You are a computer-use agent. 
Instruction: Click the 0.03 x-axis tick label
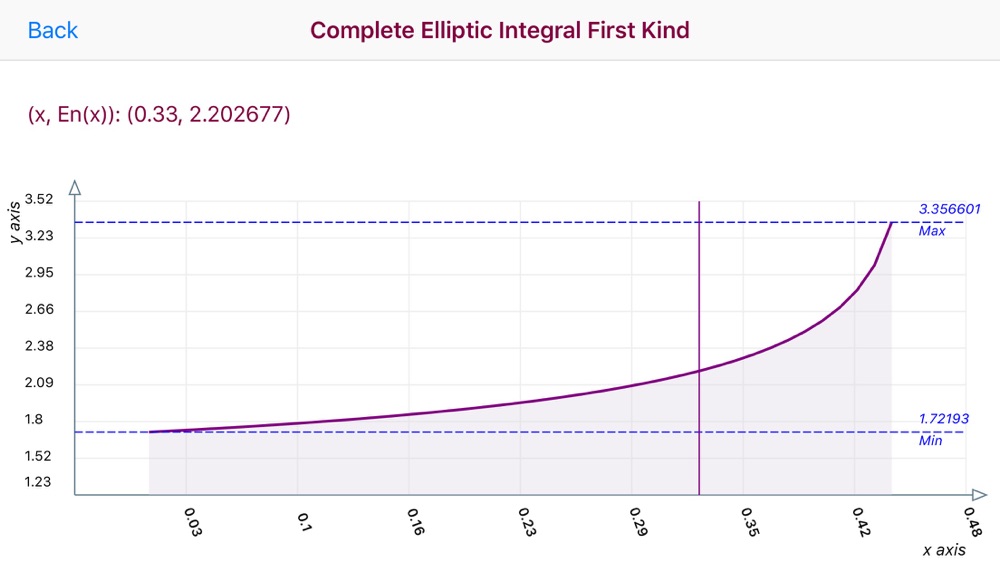(192, 522)
